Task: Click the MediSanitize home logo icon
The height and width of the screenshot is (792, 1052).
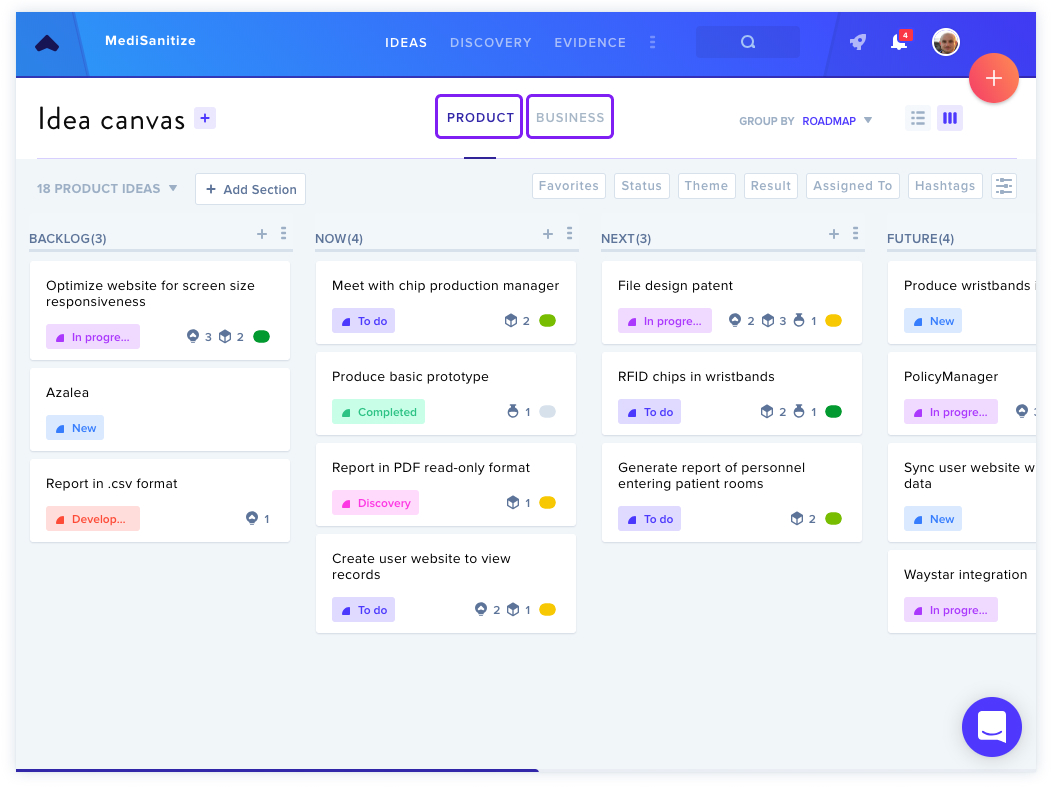Action: tap(47, 44)
